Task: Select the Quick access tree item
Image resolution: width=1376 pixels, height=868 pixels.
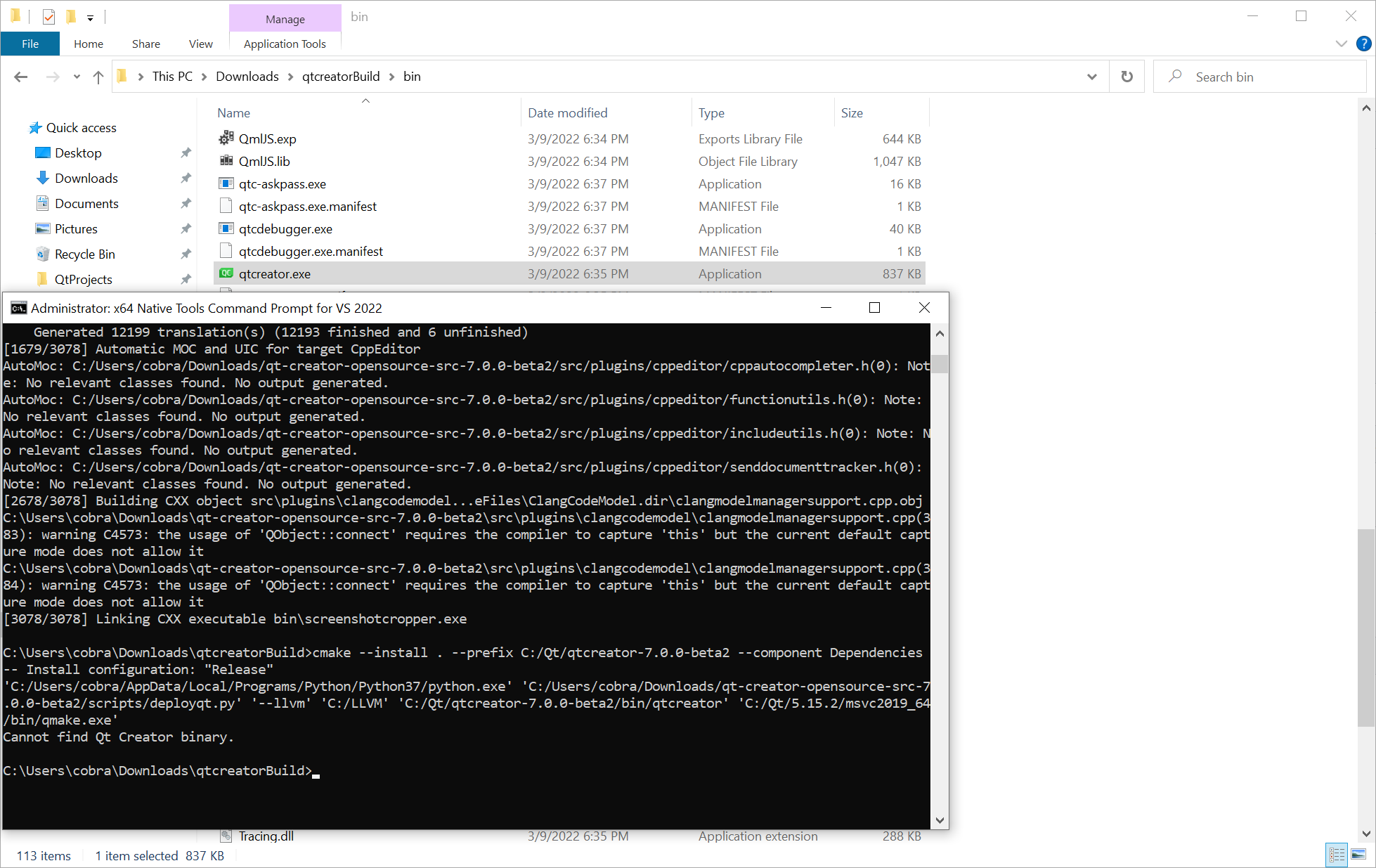Action: [x=73, y=127]
